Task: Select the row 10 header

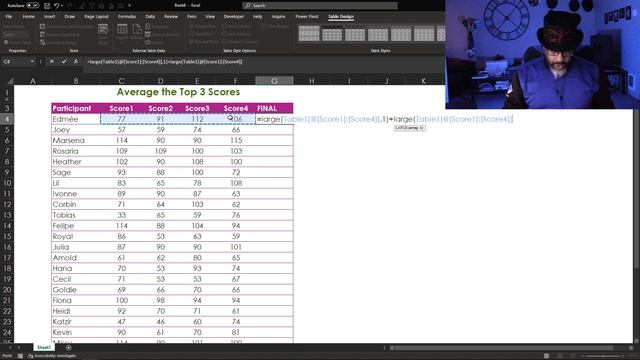Action: click(7, 183)
